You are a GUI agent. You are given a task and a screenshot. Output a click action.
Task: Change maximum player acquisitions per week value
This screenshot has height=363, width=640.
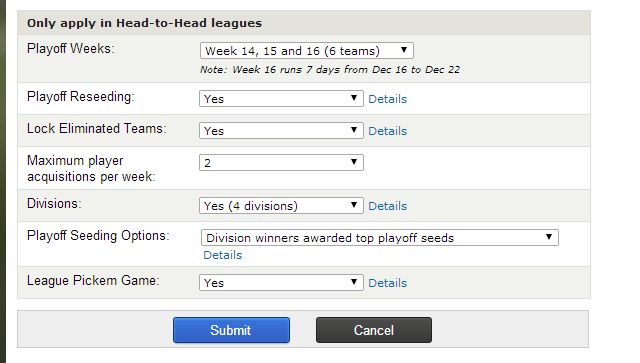click(x=281, y=163)
